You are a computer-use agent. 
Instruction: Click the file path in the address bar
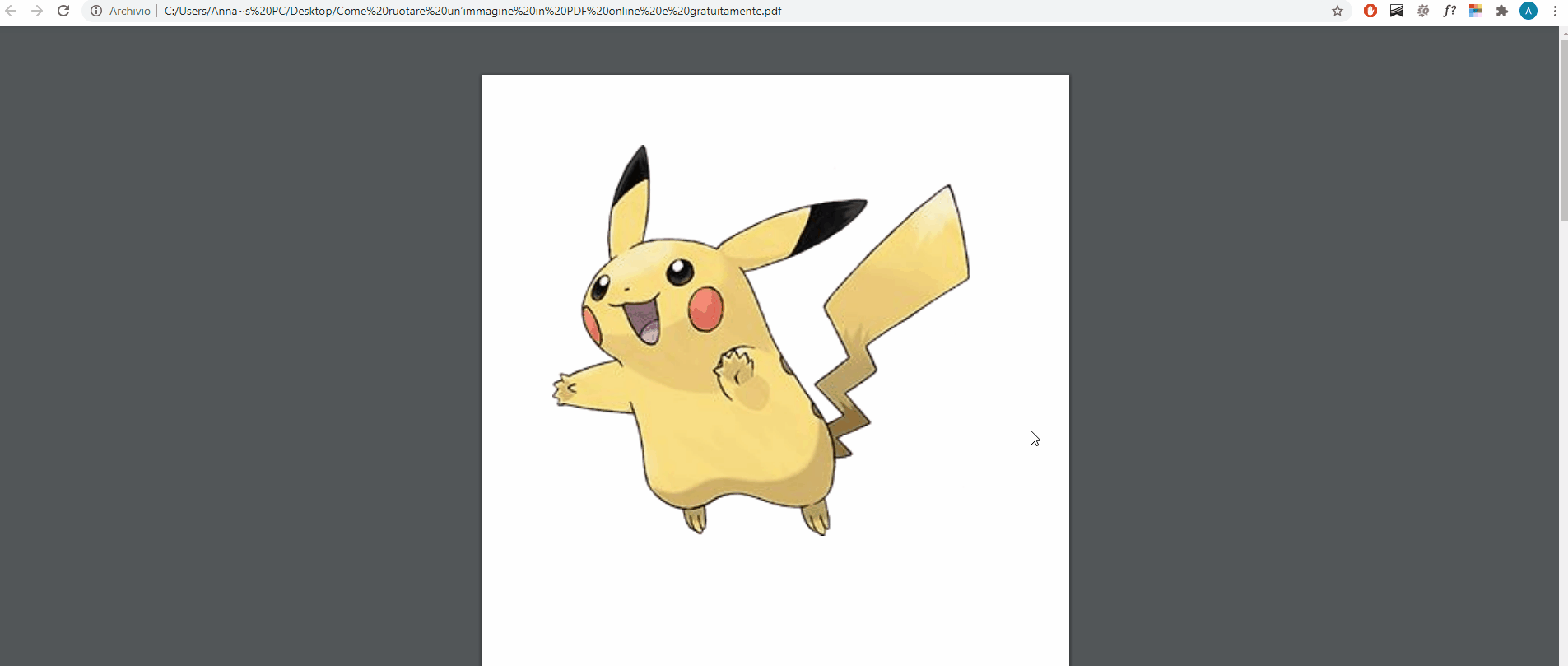coord(473,11)
